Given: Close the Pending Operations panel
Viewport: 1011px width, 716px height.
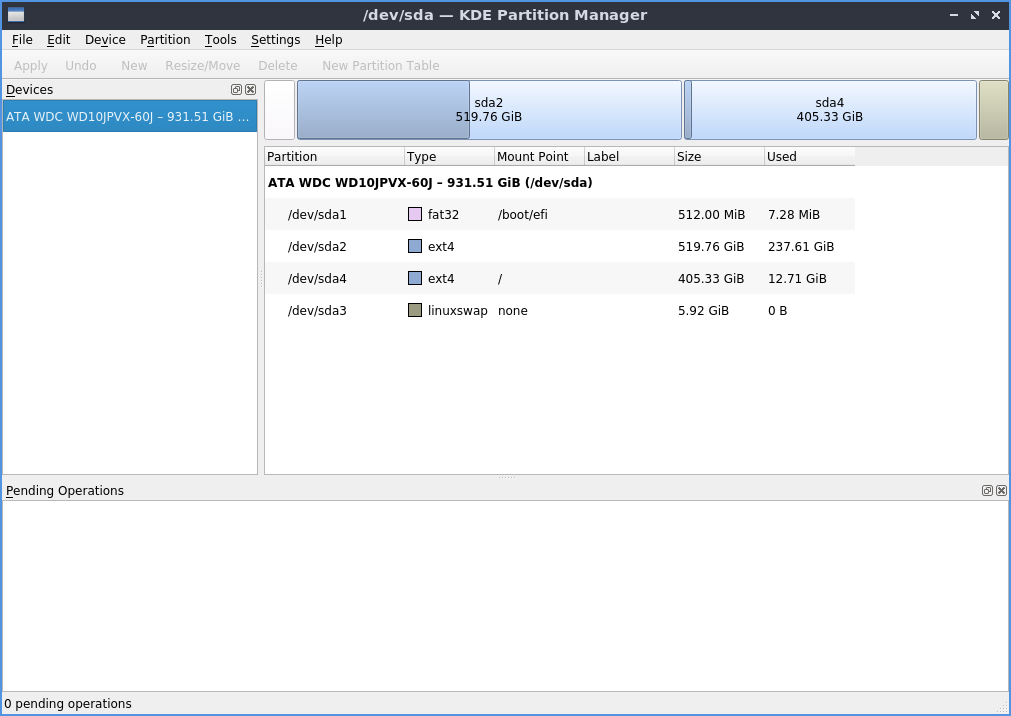Looking at the screenshot, I should point(1001,491).
